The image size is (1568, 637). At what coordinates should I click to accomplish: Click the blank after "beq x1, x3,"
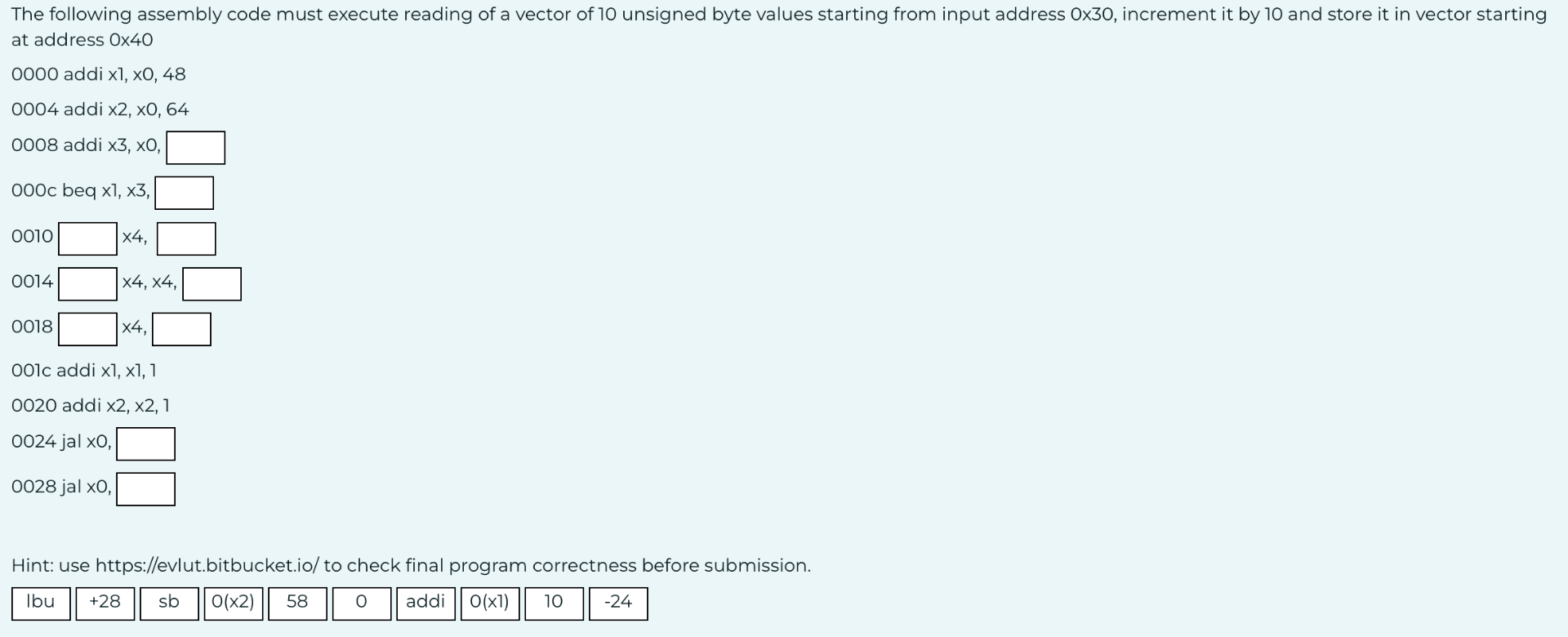pos(184,193)
